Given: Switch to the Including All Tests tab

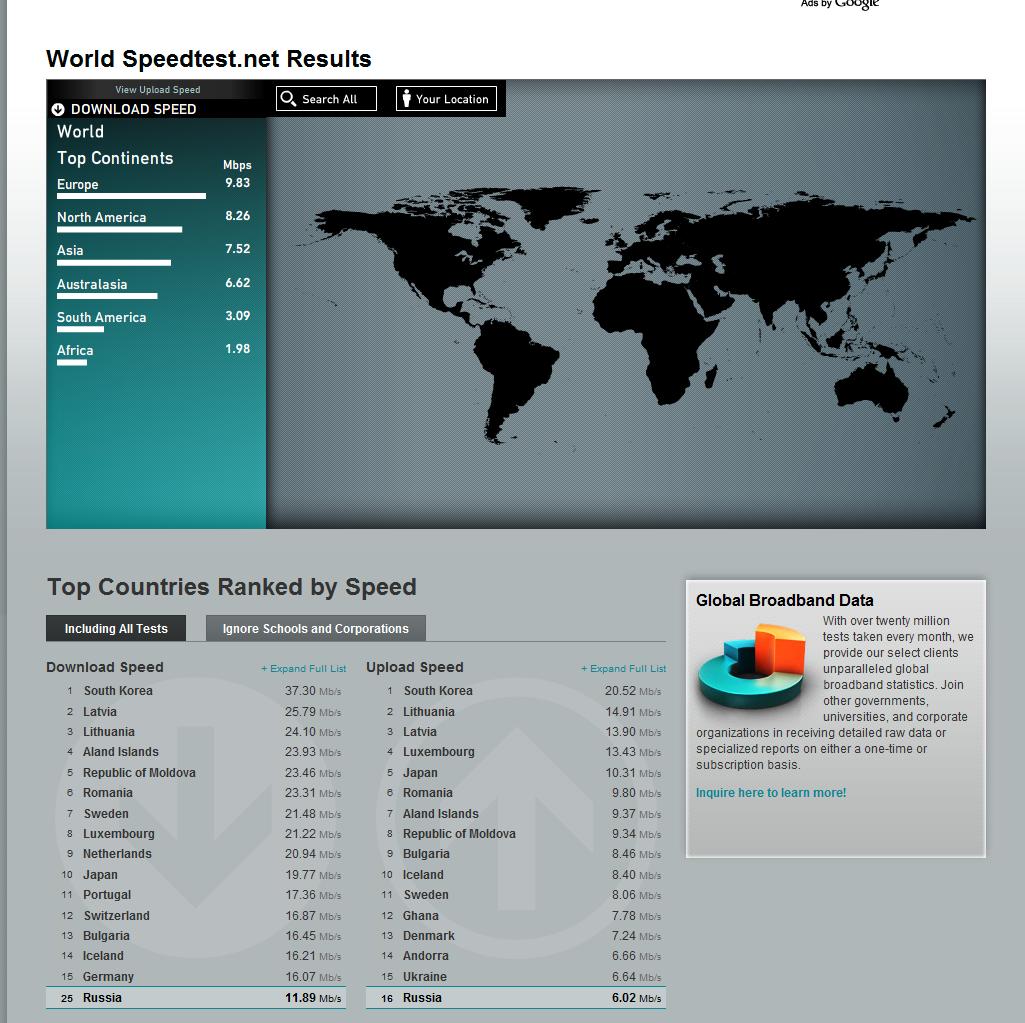Looking at the screenshot, I should [116, 628].
